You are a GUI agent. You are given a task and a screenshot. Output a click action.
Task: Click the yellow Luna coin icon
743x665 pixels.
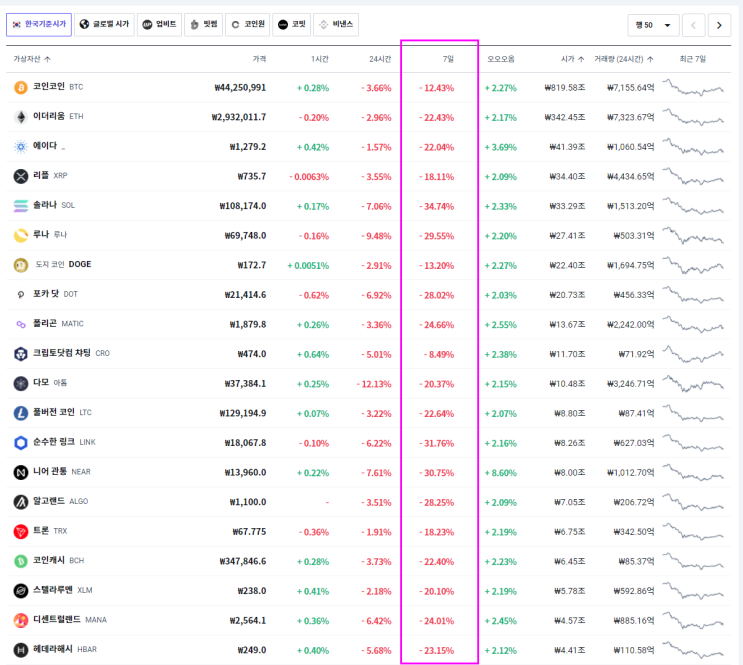tap(20, 236)
